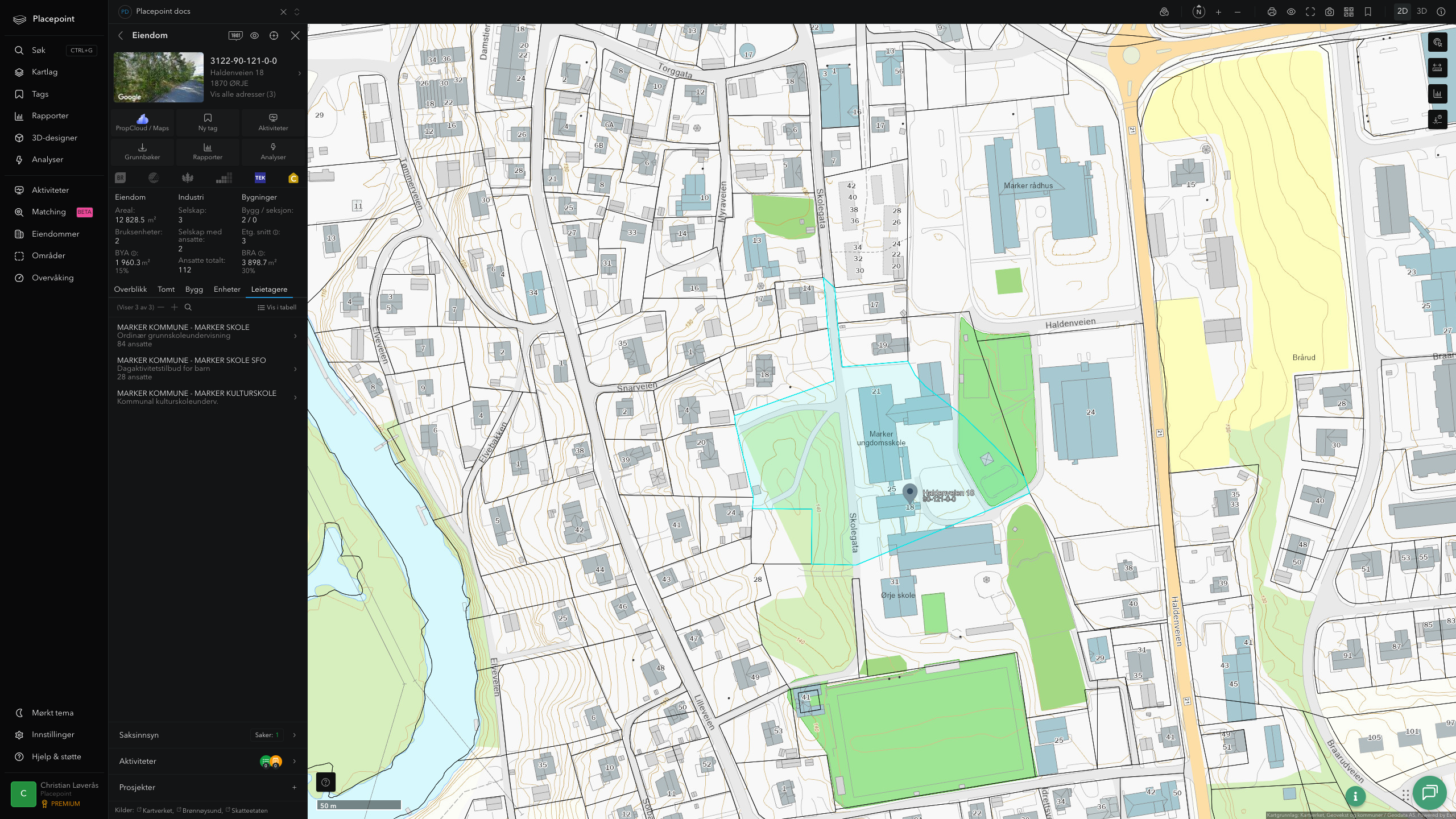Open 1881 directory lookup icon

click(x=235, y=35)
